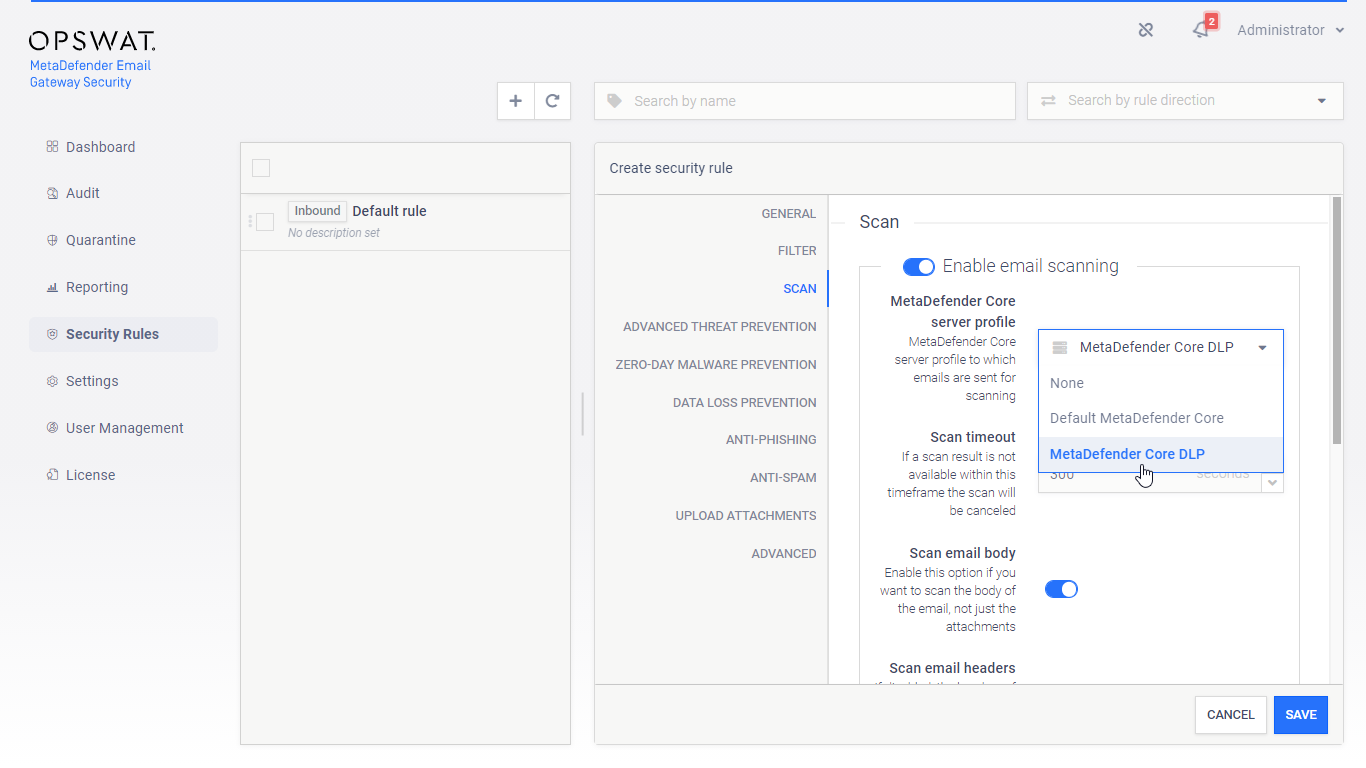Open the FILTER tab

click(797, 251)
